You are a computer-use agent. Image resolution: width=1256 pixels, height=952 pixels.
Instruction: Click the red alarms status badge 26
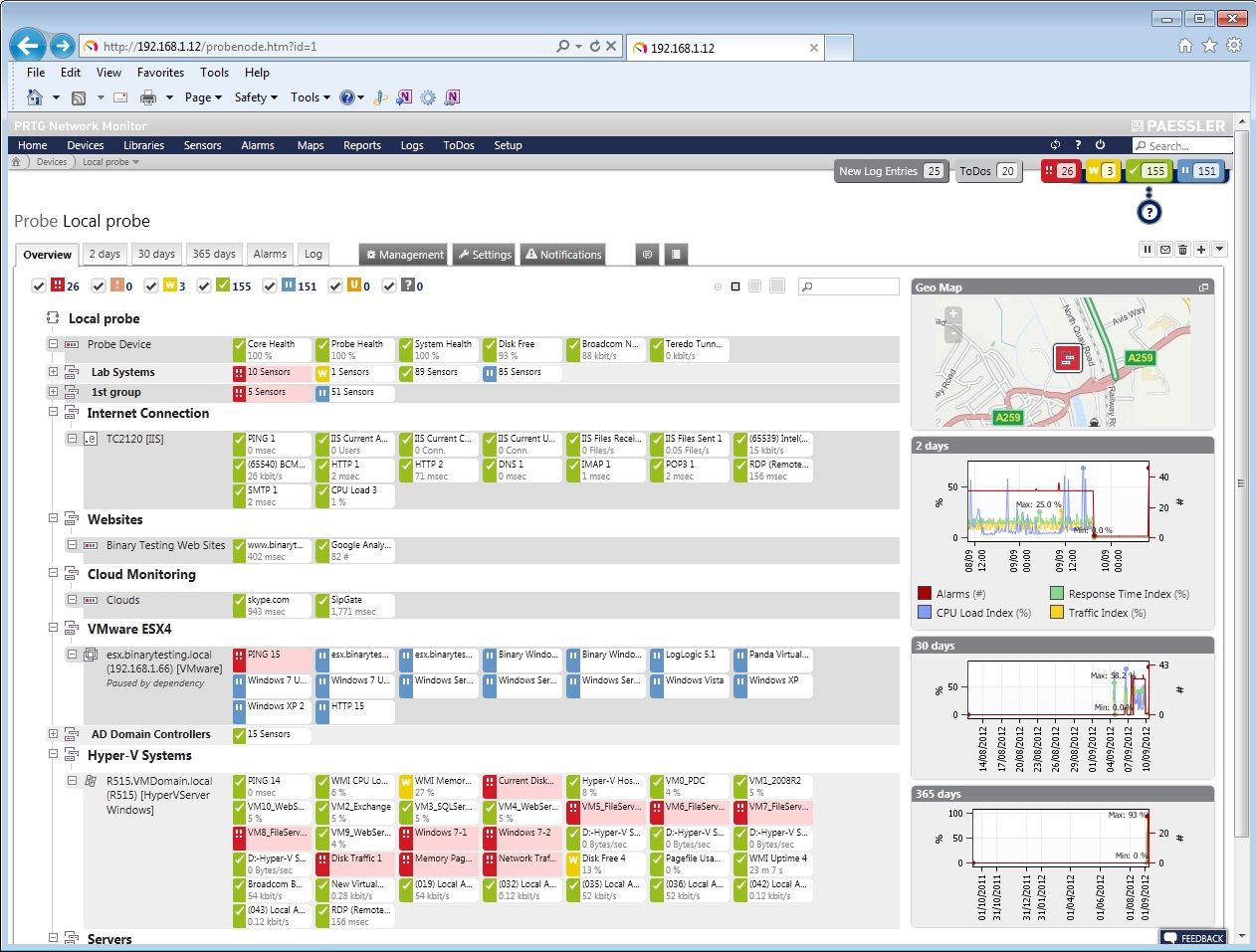click(x=1060, y=171)
